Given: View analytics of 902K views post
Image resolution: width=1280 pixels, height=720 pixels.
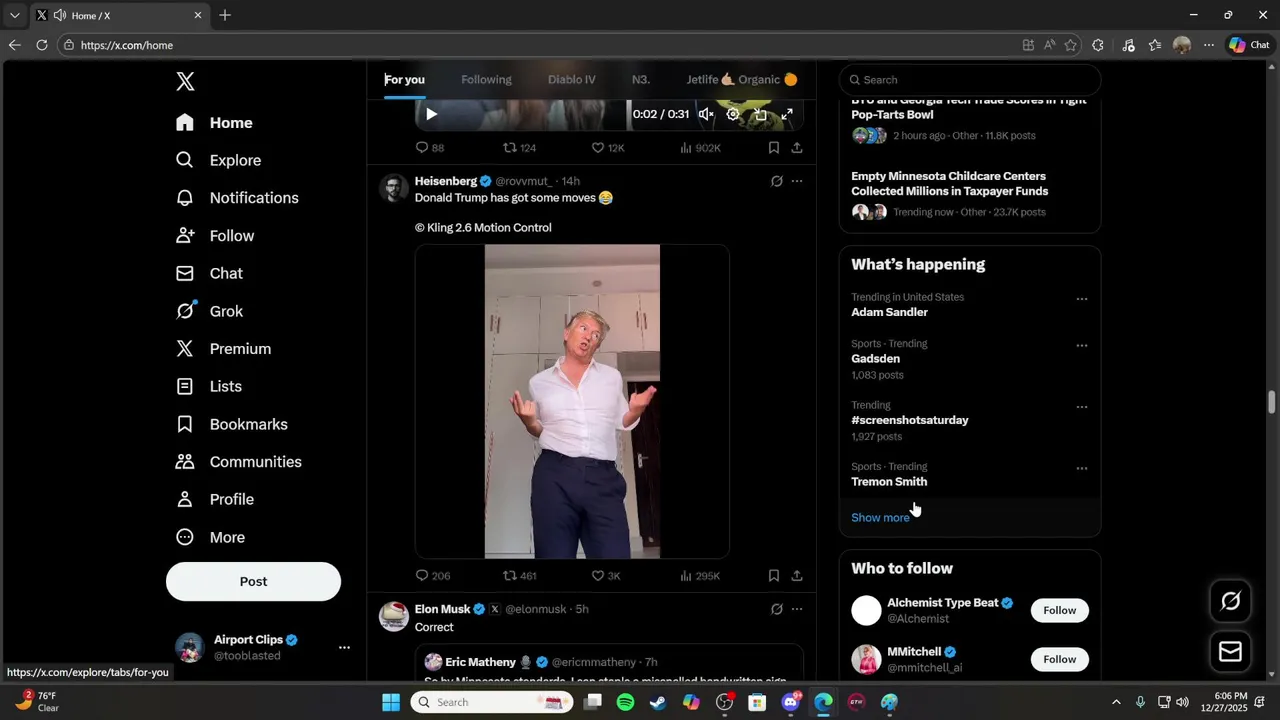Looking at the screenshot, I should click(700, 148).
